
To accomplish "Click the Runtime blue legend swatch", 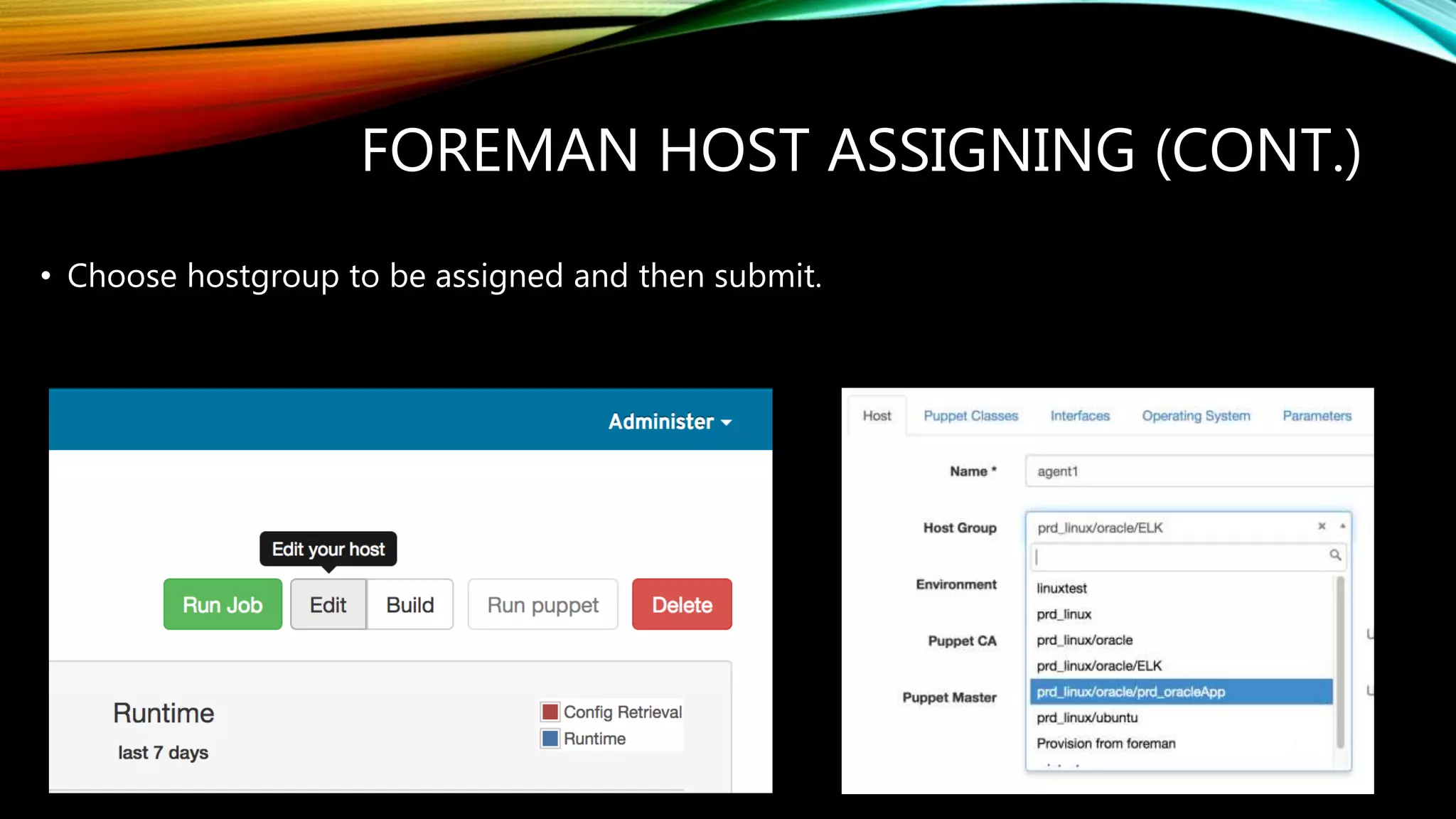I will coord(550,738).
